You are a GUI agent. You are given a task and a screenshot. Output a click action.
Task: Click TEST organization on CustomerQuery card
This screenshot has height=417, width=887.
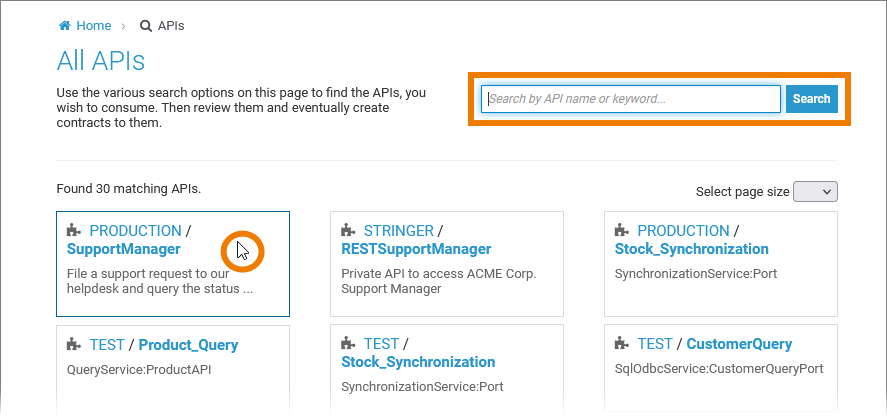[655, 345]
